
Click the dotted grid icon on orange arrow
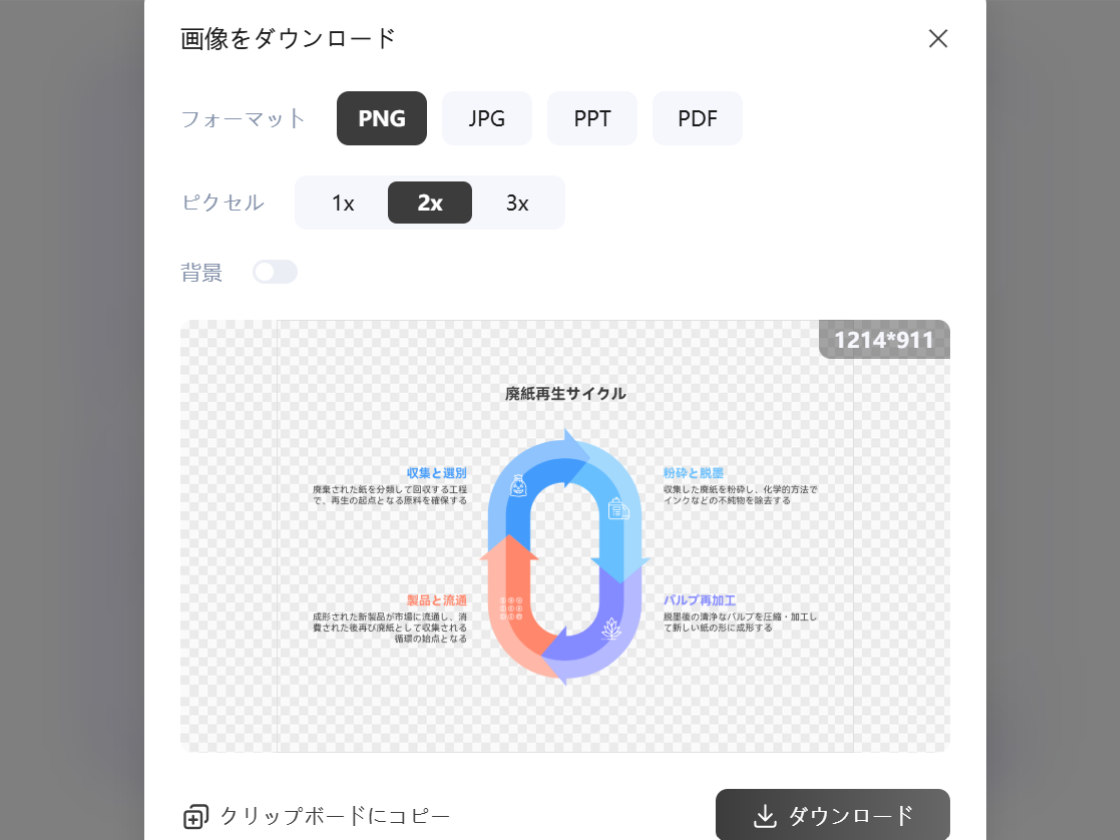(512, 609)
